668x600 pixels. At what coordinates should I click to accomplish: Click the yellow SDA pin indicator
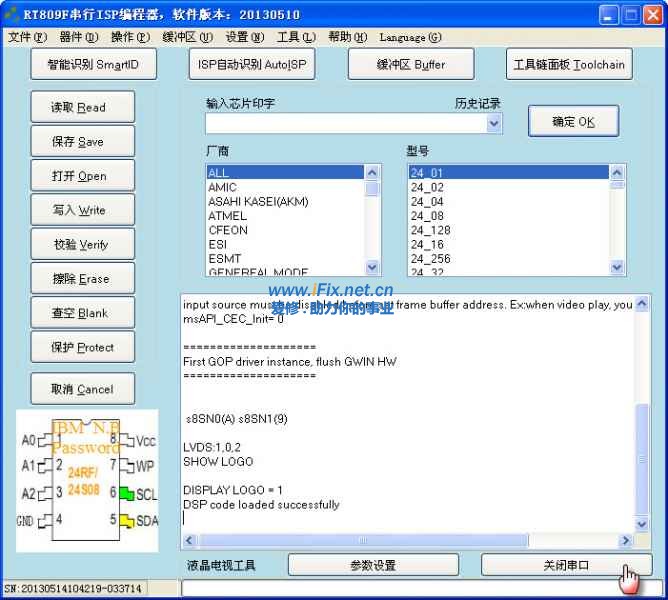[127, 521]
